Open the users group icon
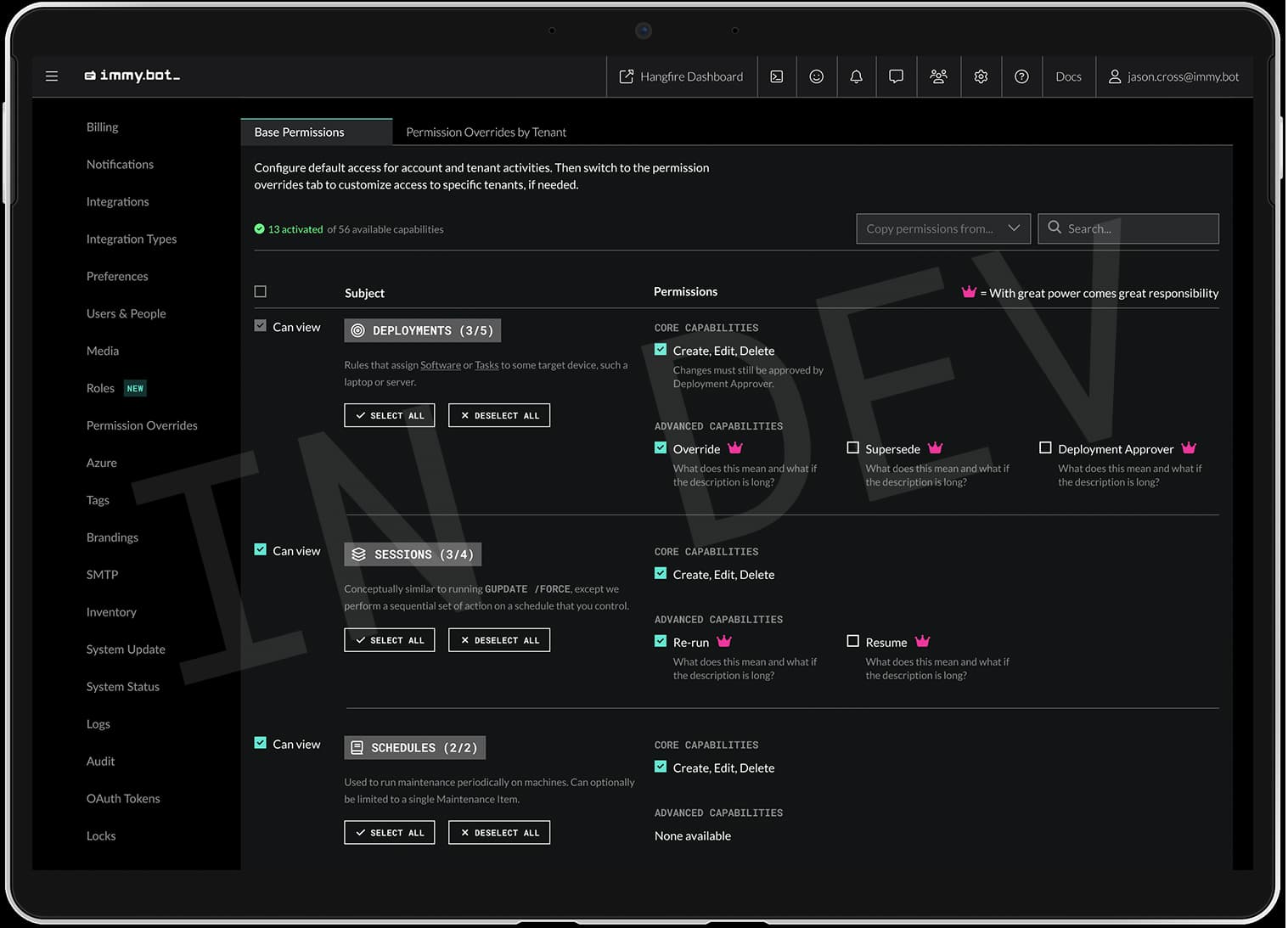Screen dimensions: 1288x928 pyautogui.click(x=938, y=76)
